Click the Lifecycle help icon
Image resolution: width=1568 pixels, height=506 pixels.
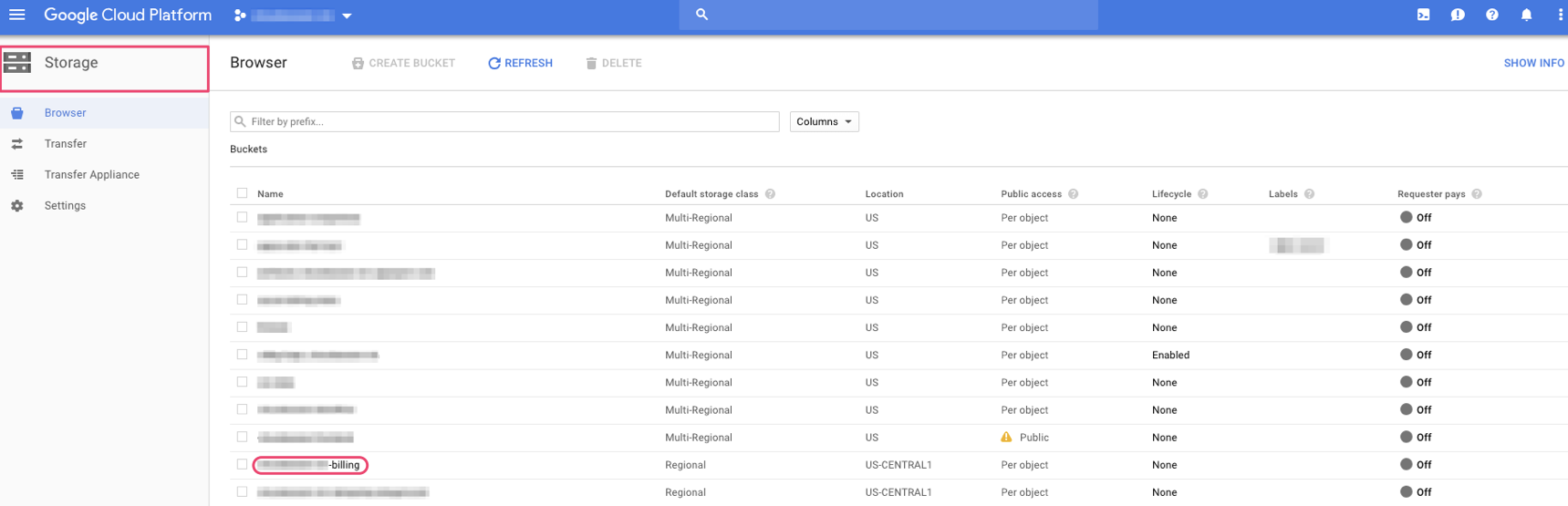[x=1202, y=194]
